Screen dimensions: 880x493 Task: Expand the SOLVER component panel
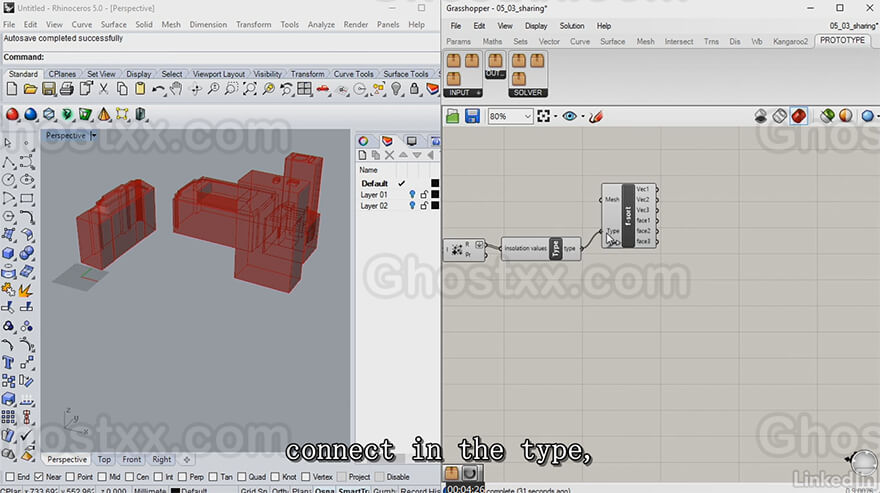click(x=528, y=93)
